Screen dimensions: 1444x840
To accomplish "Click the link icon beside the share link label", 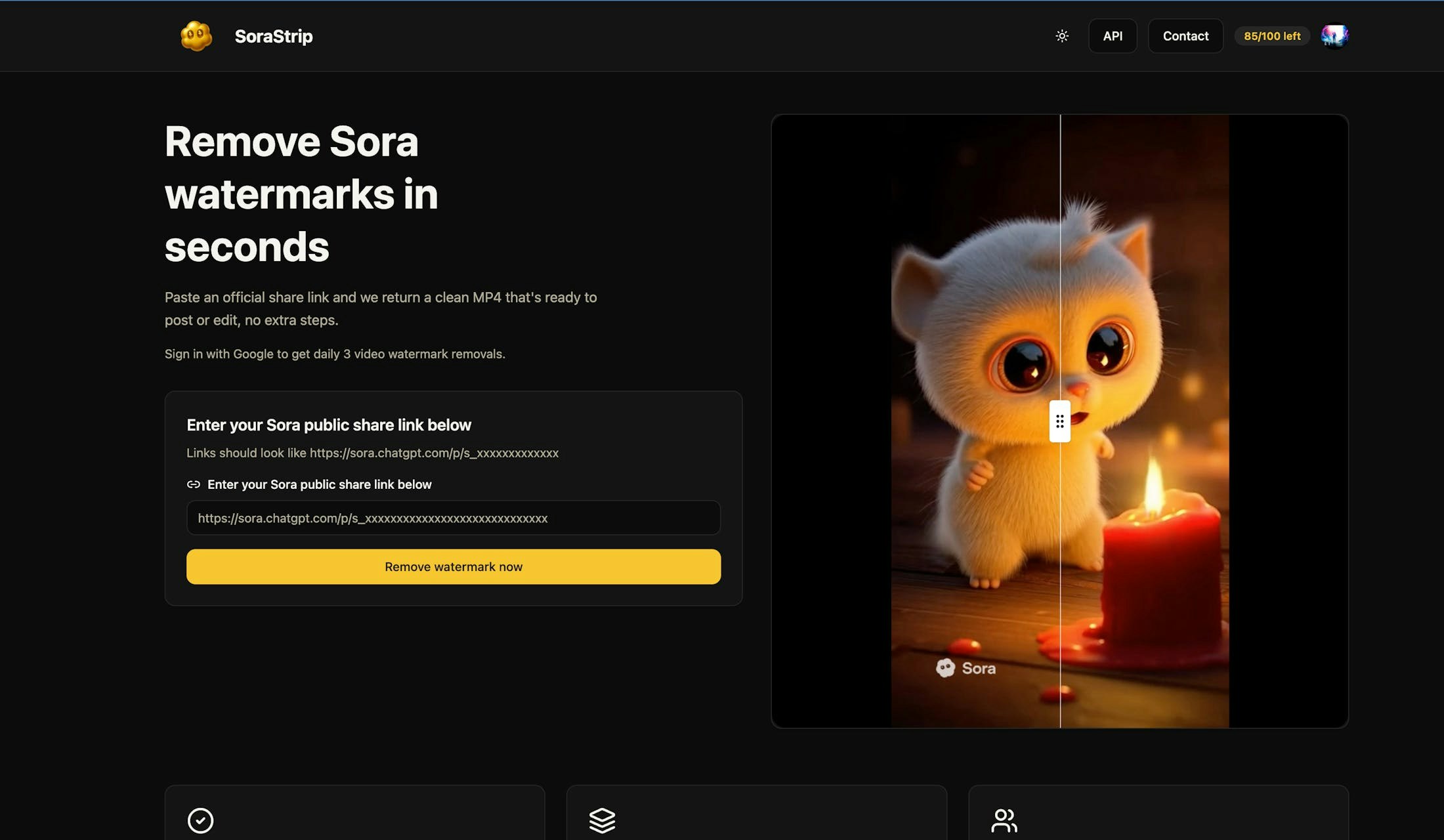I will (x=194, y=484).
